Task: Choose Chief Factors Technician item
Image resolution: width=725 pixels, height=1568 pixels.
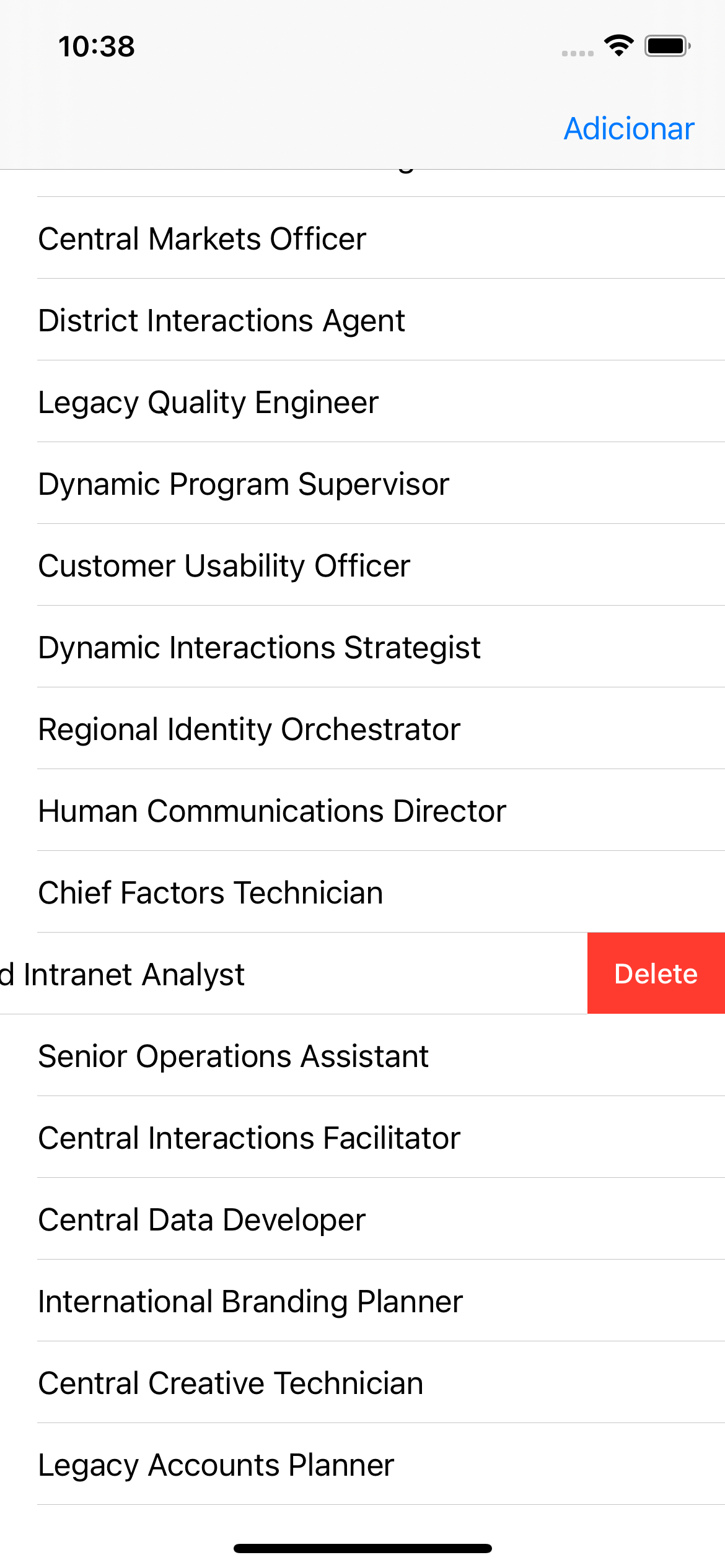Action: (362, 892)
